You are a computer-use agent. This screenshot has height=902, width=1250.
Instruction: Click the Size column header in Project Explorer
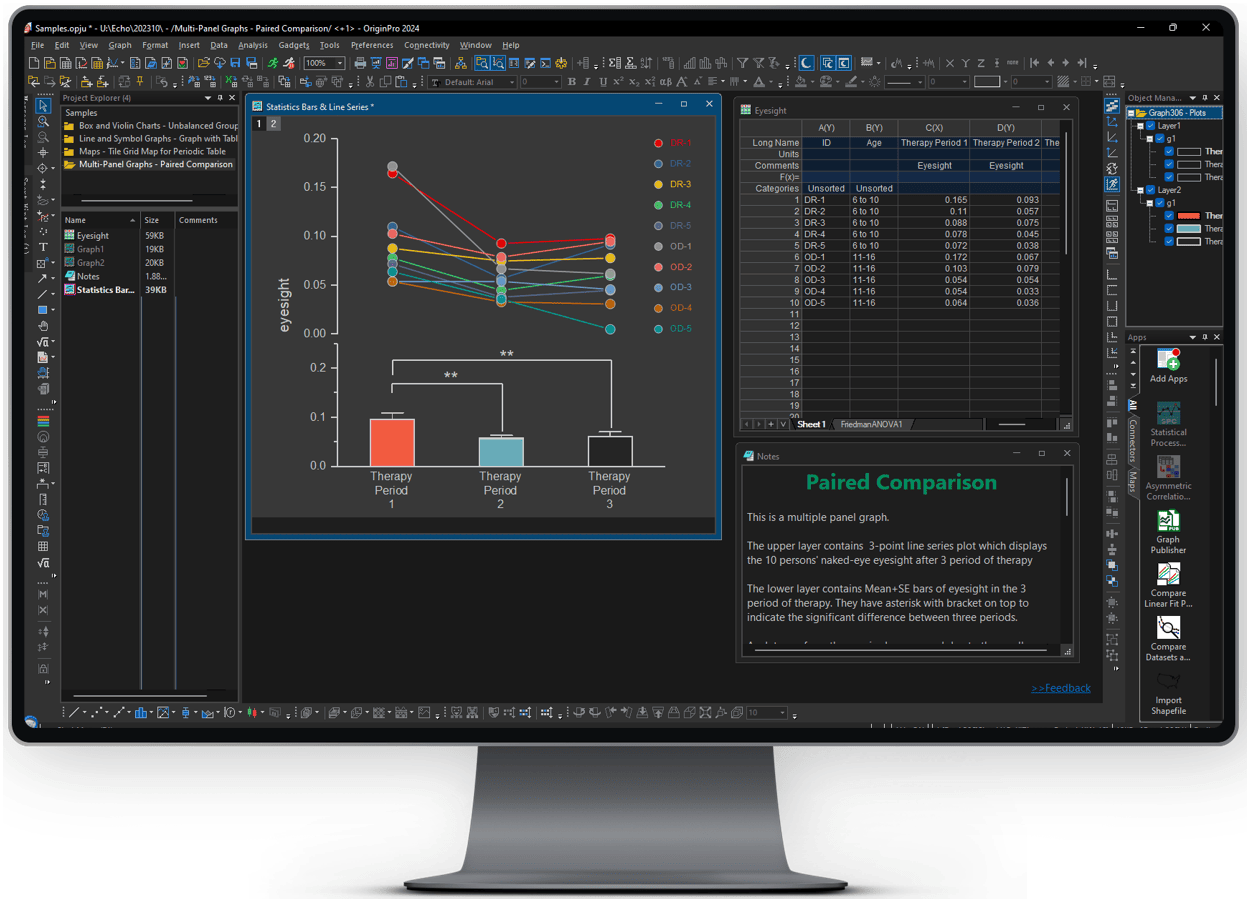coord(157,220)
